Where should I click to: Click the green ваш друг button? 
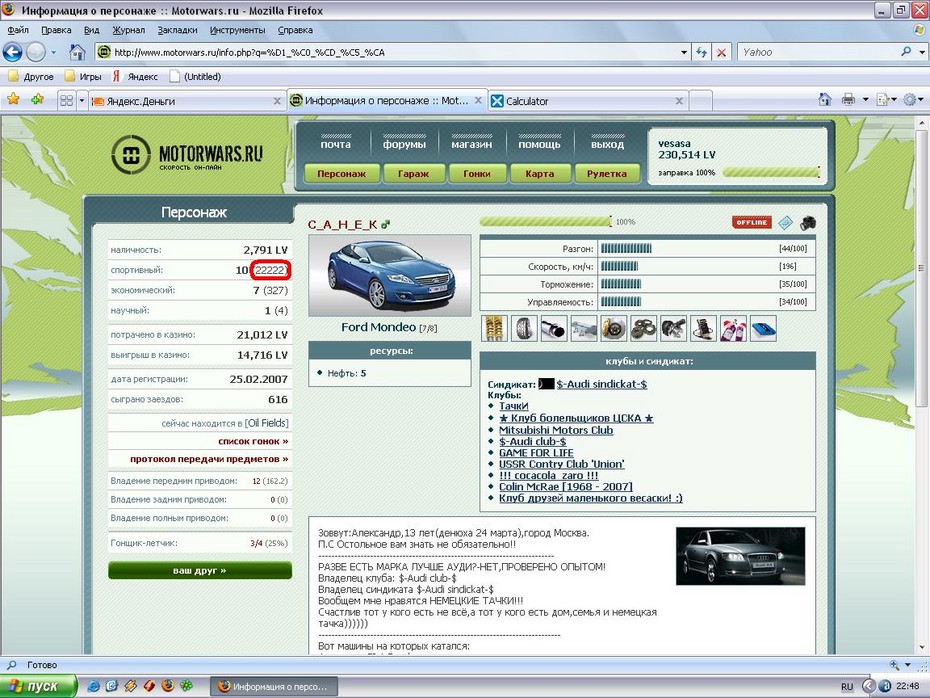pos(200,570)
